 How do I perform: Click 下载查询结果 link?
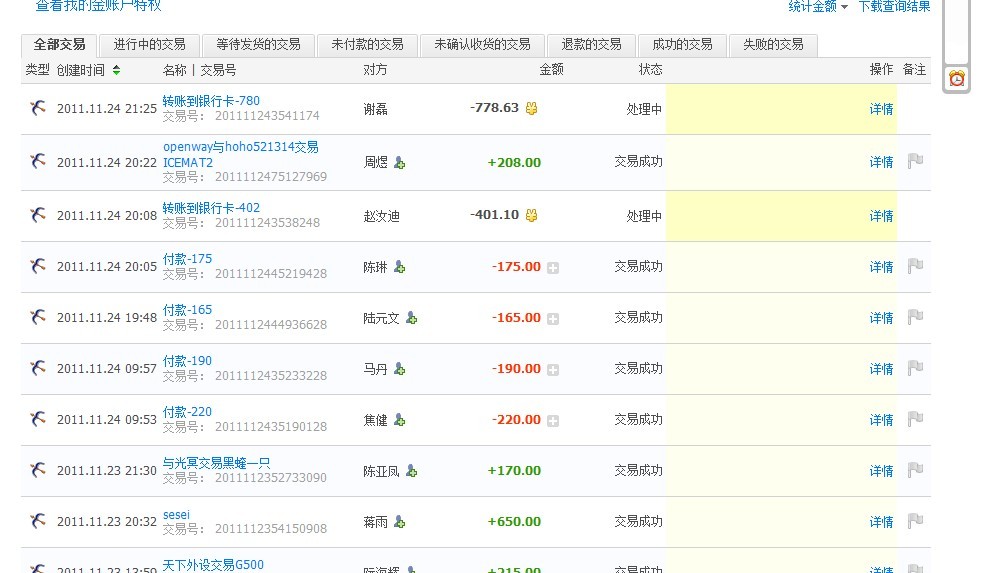click(894, 7)
